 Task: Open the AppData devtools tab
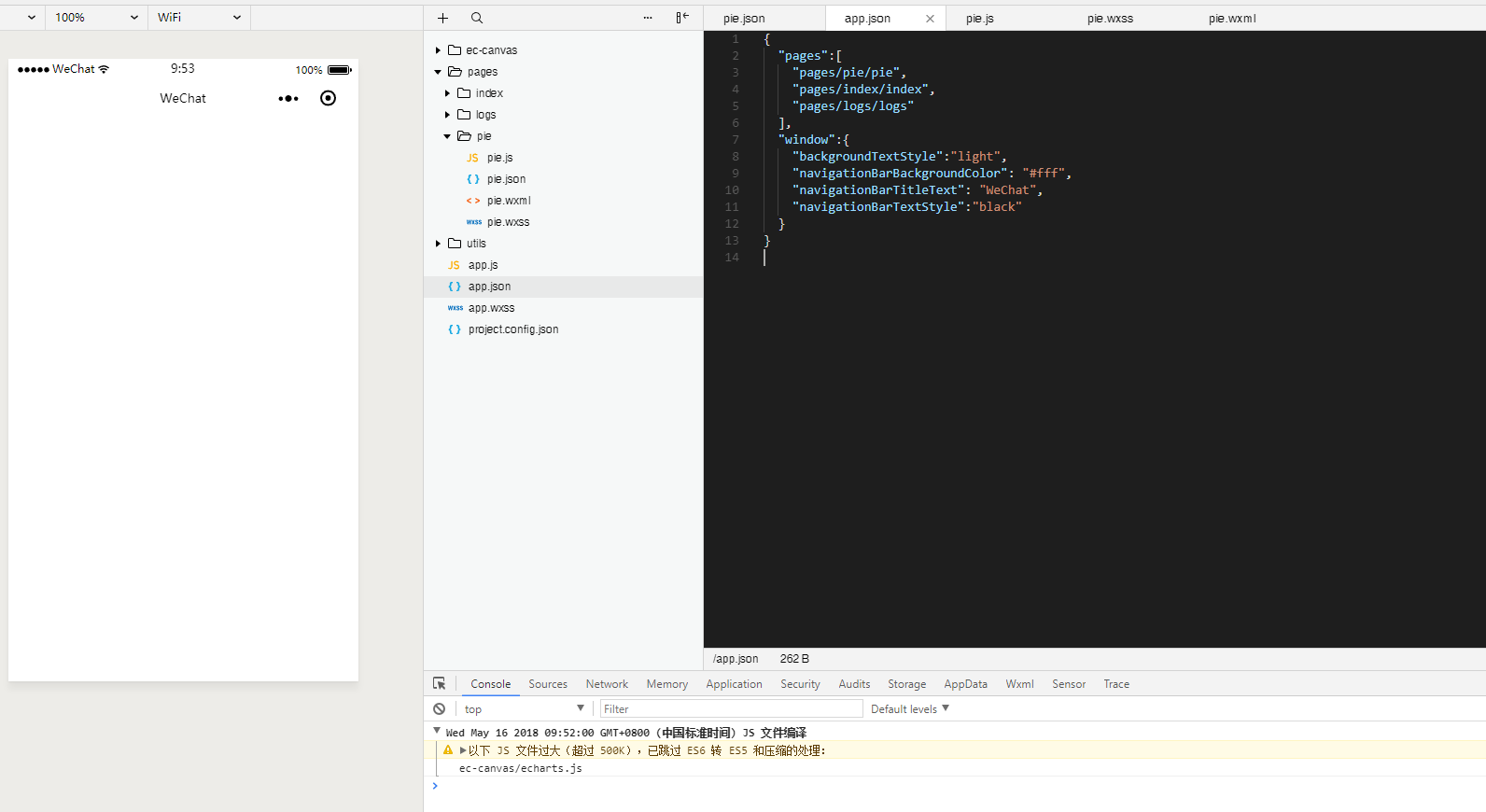pos(965,684)
